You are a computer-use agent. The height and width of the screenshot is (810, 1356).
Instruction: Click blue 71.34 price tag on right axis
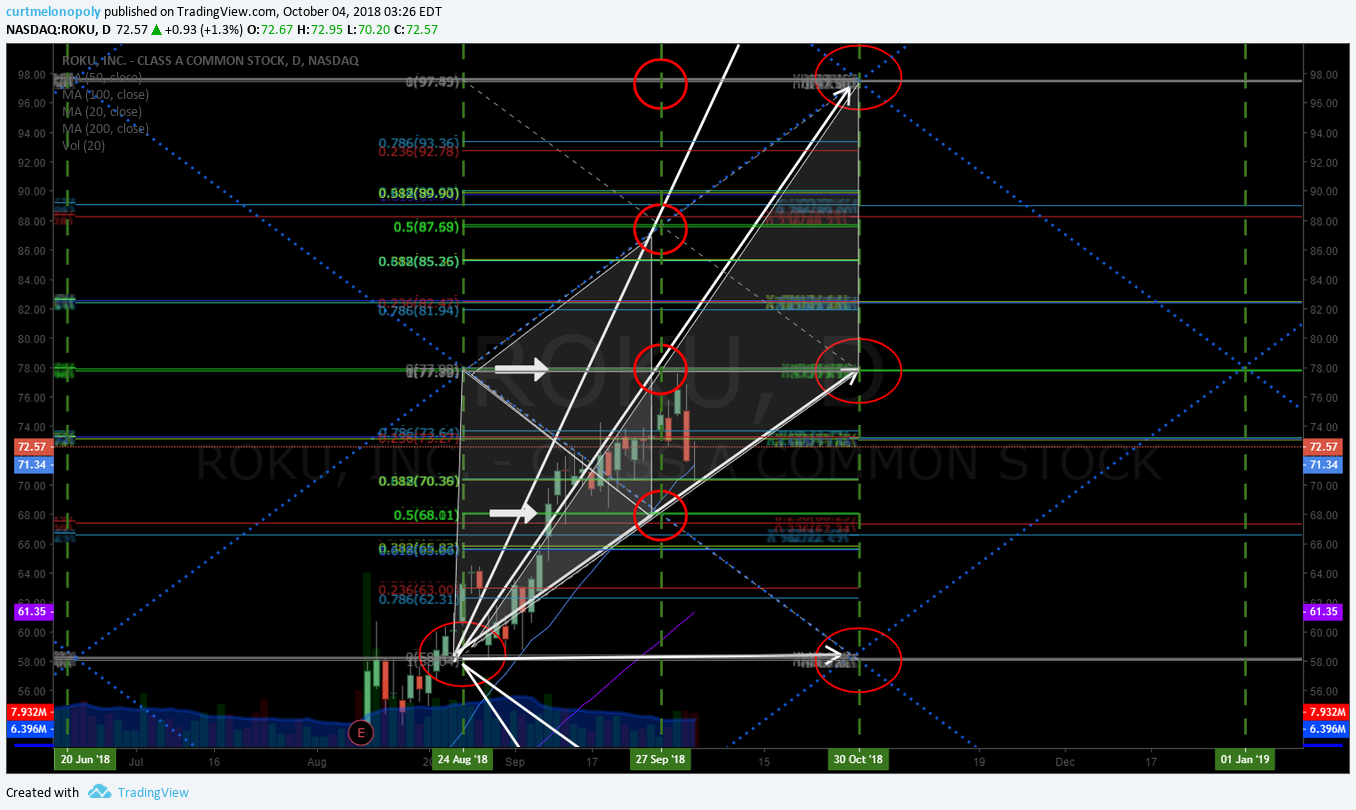coord(1323,465)
